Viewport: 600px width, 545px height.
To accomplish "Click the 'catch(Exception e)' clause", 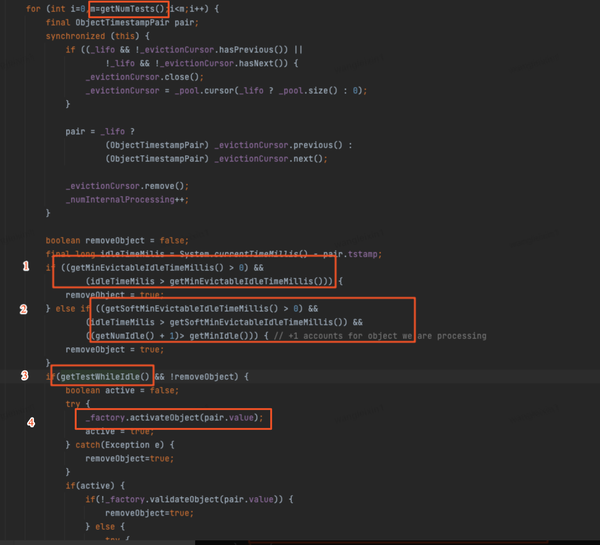I will click(x=120, y=445).
